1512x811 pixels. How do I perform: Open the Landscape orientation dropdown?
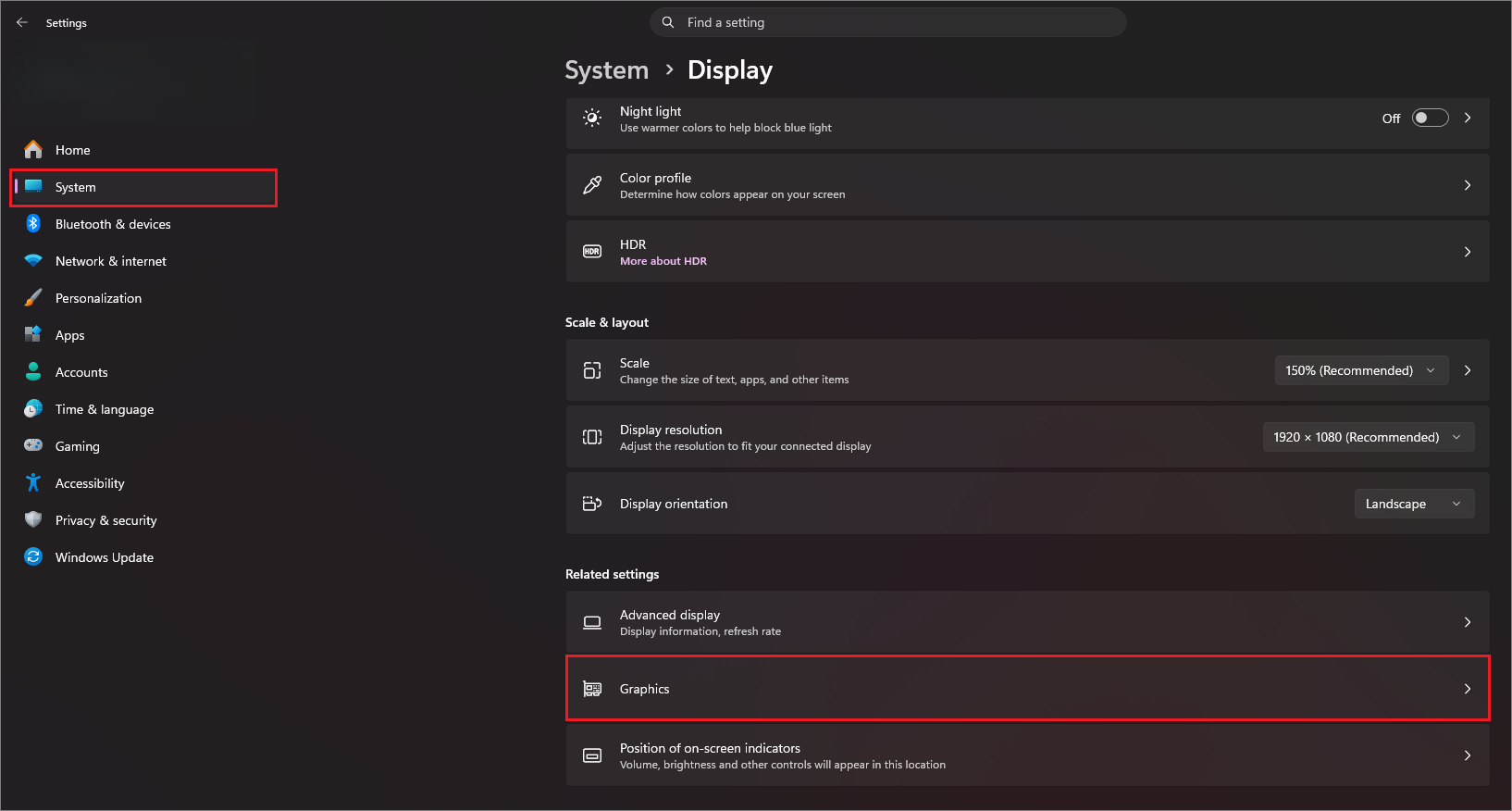[x=1414, y=504]
